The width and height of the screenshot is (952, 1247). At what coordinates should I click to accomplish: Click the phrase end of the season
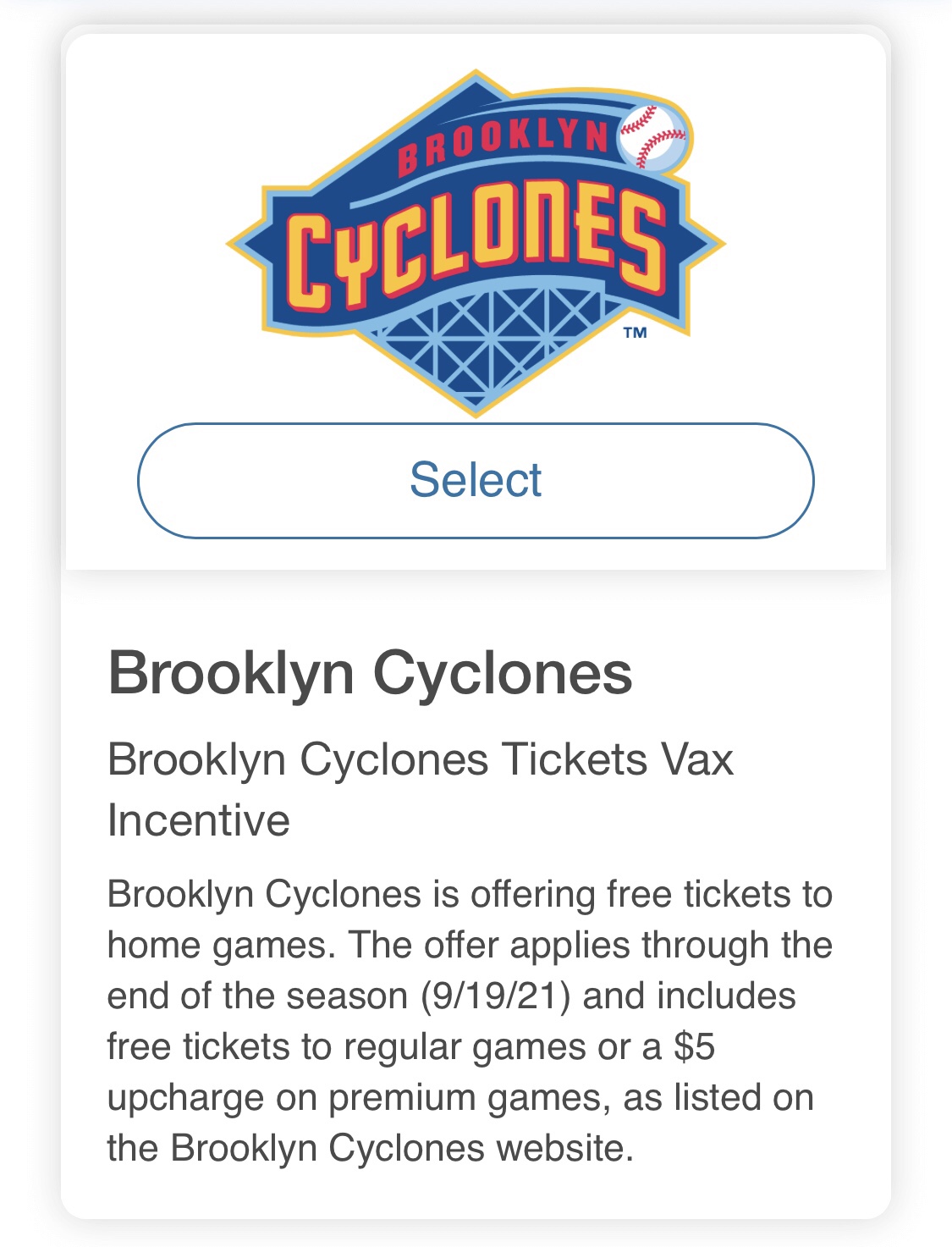(257, 996)
